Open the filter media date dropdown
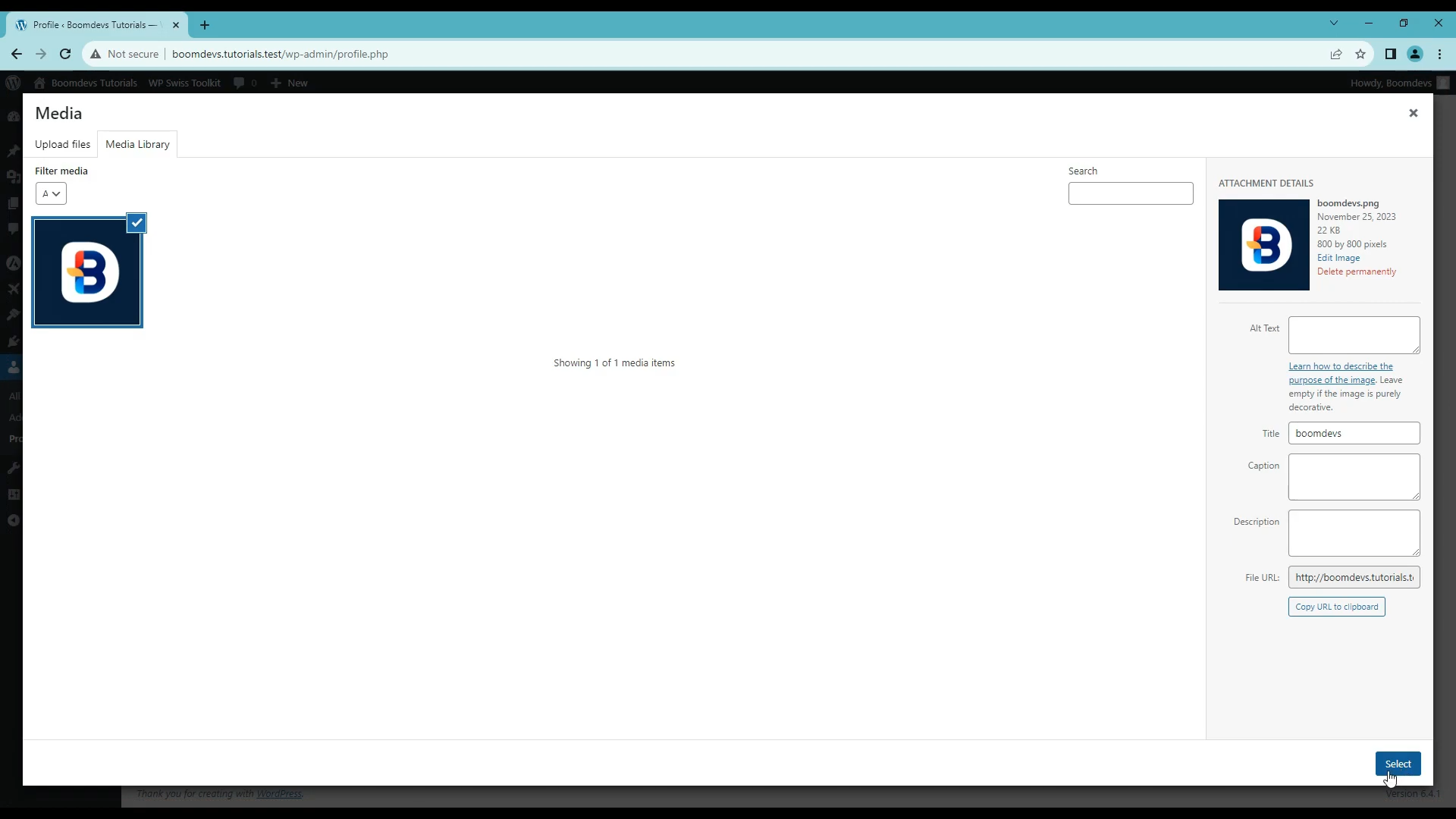 click(x=50, y=193)
